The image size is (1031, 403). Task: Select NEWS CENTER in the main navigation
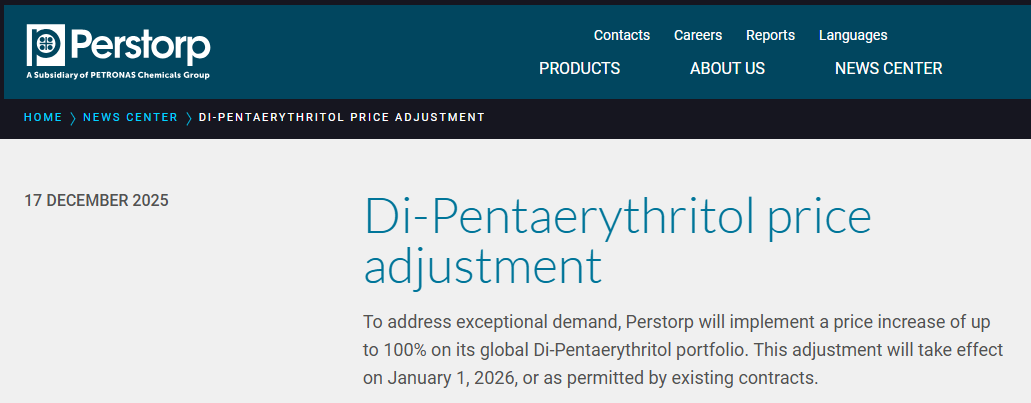tap(888, 69)
